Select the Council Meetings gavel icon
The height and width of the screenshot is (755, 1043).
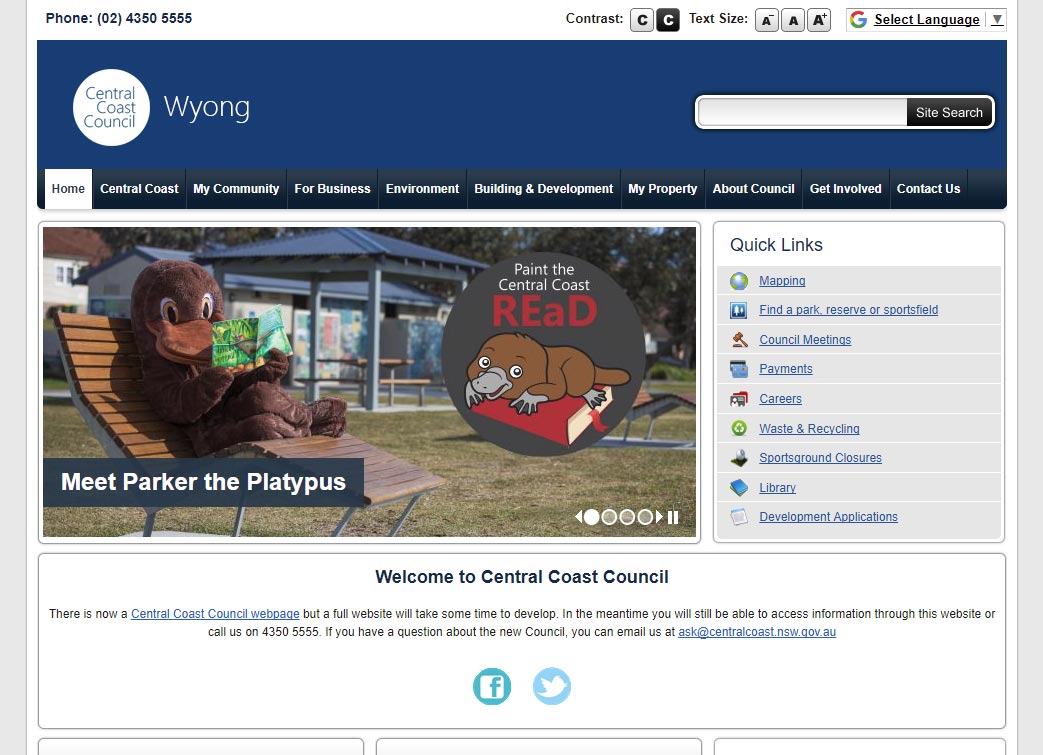pyautogui.click(x=738, y=340)
